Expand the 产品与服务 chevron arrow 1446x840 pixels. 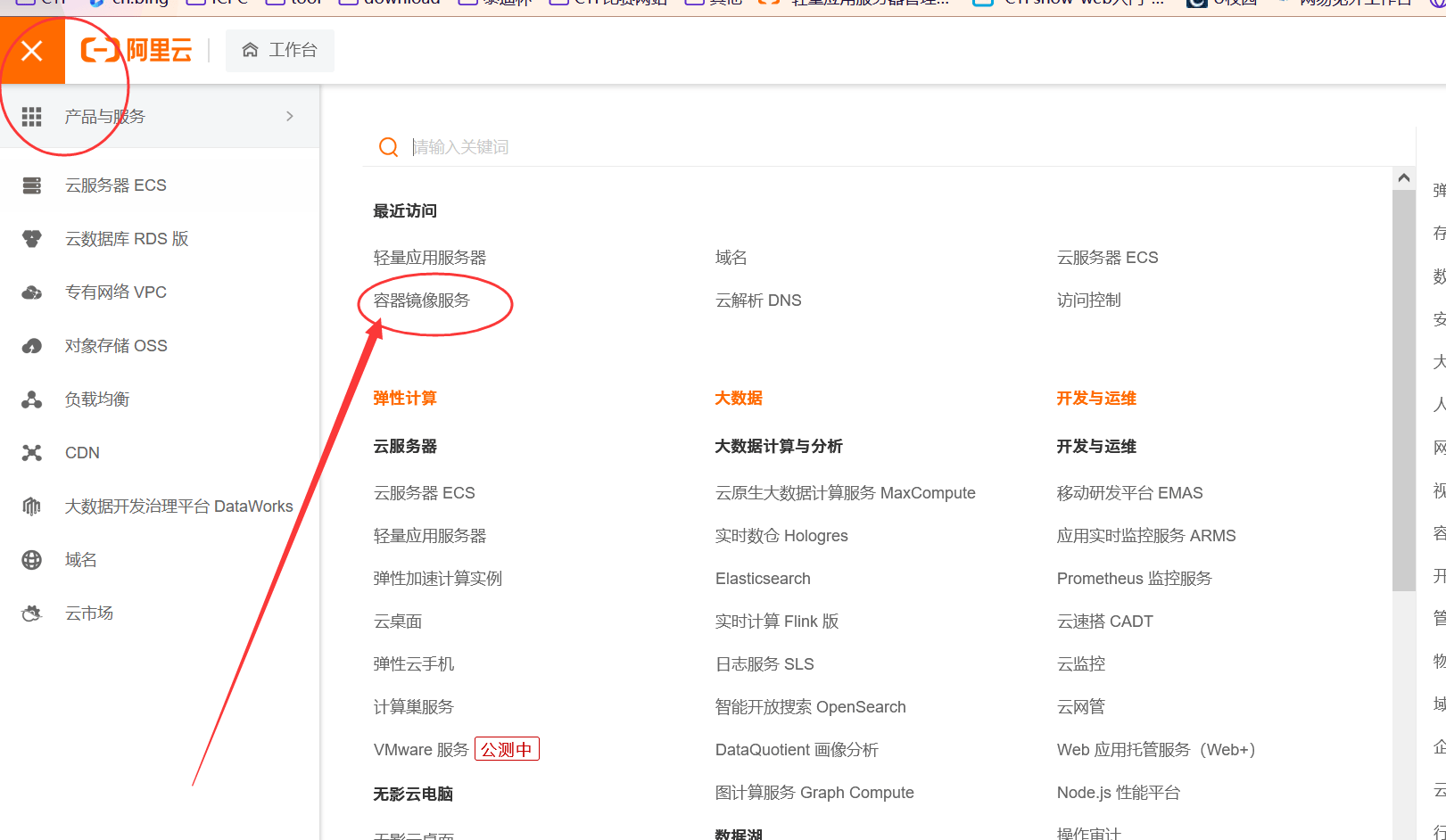pyautogui.click(x=290, y=116)
